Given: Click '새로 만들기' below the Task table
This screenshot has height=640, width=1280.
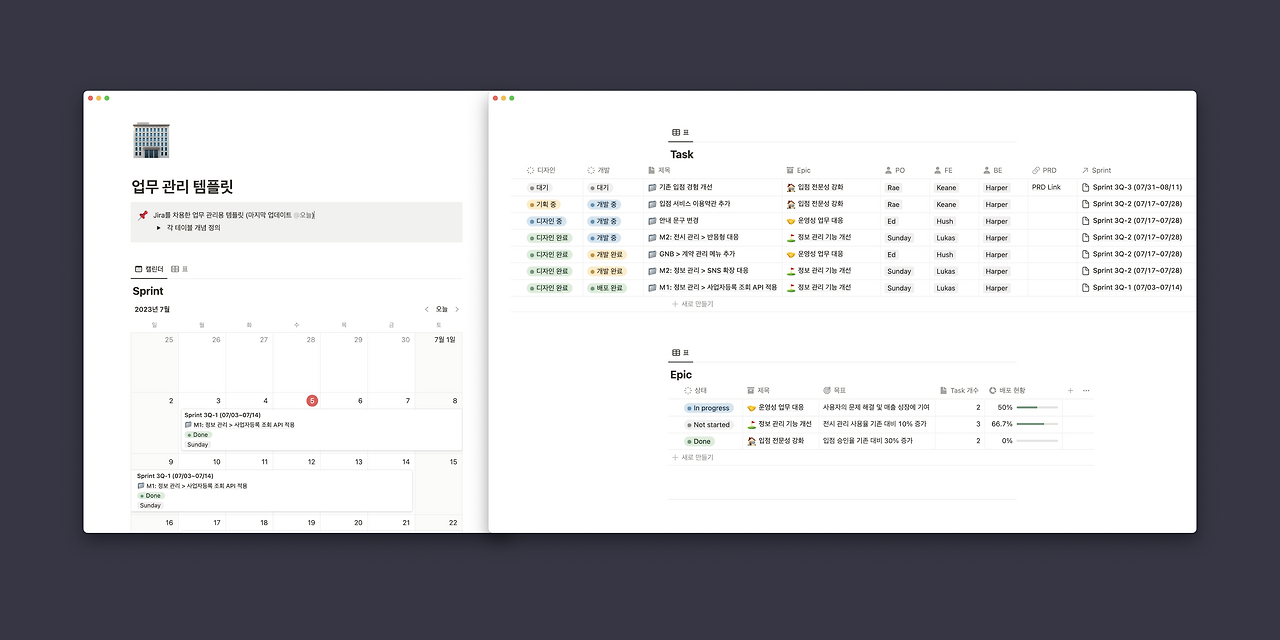Looking at the screenshot, I should [693, 304].
